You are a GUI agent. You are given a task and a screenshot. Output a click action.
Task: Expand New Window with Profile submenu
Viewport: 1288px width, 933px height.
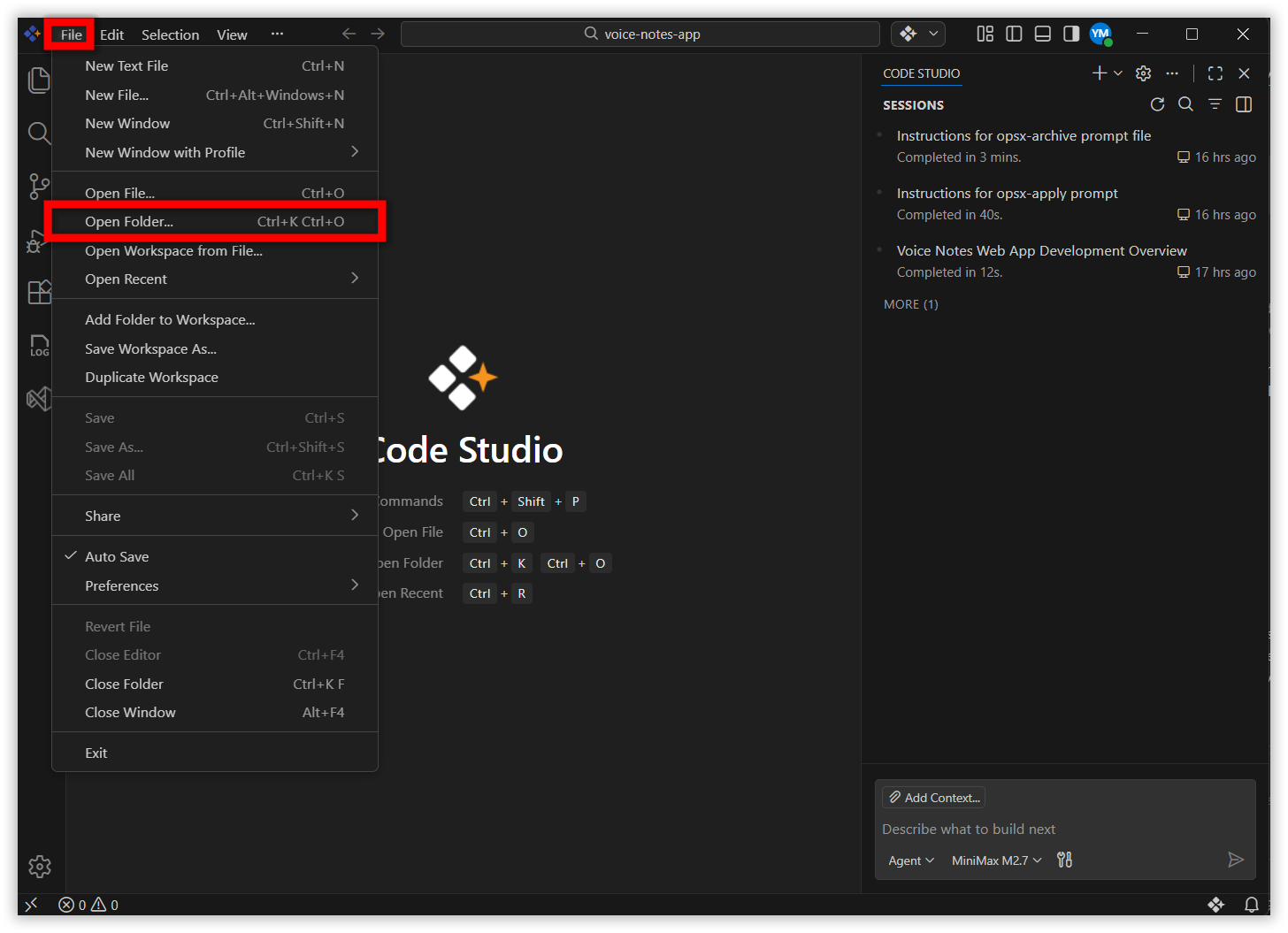tap(215, 152)
